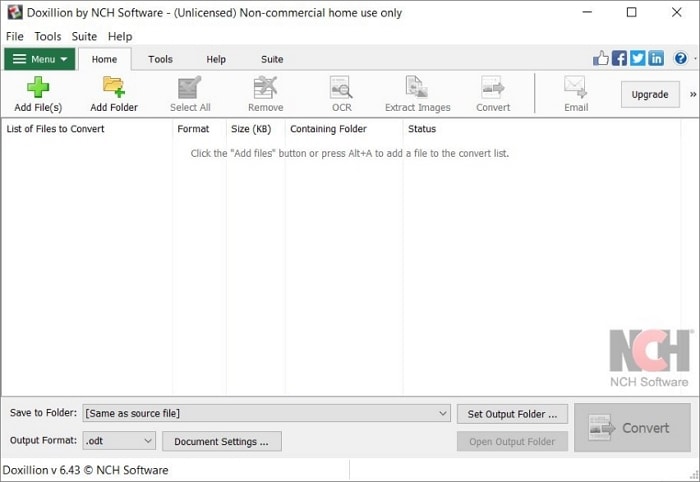The height and width of the screenshot is (482, 700).
Task: Click the Containing Folder column header
Action: [x=344, y=129]
